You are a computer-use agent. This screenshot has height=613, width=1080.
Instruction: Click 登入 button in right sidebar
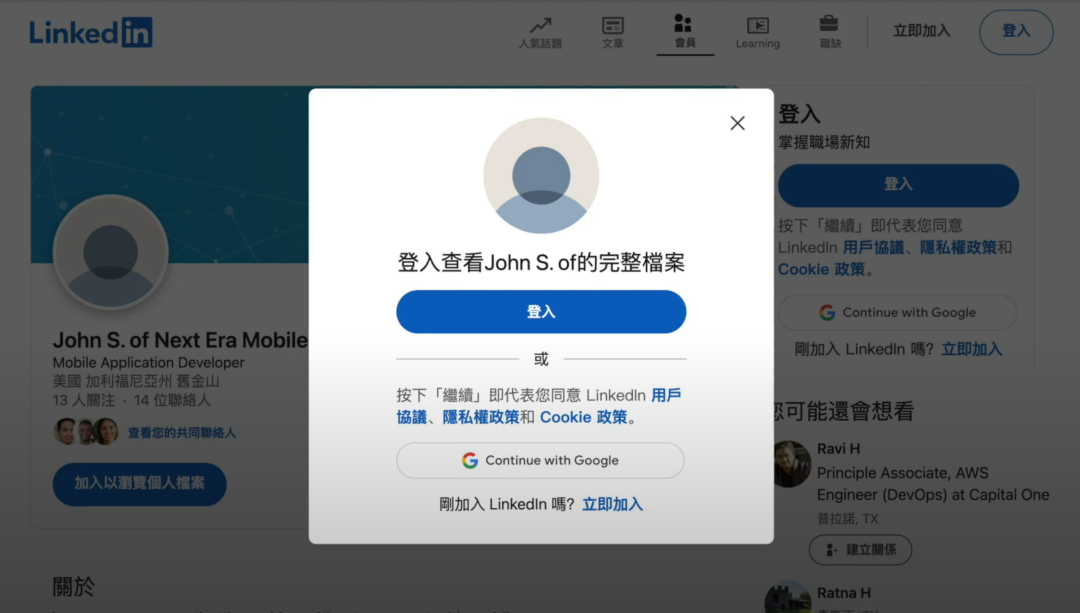pyautogui.click(x=898, y=185)
